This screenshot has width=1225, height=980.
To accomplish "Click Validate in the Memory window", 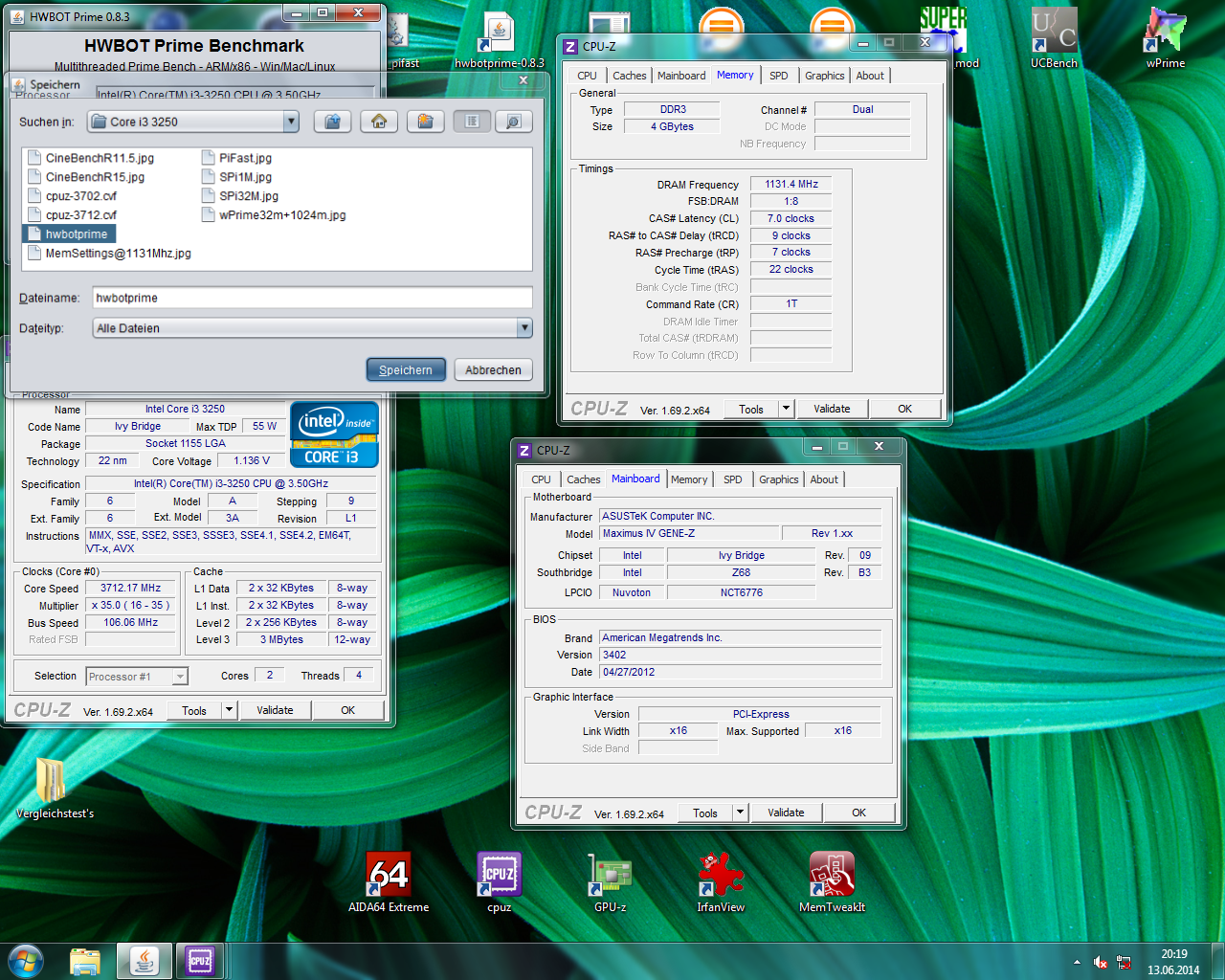I will [832, 409].
